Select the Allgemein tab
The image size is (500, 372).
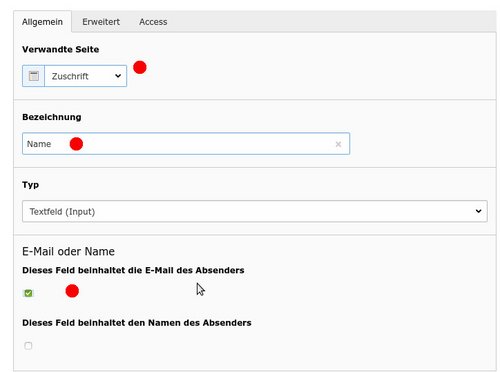click(x=42, y=22)
